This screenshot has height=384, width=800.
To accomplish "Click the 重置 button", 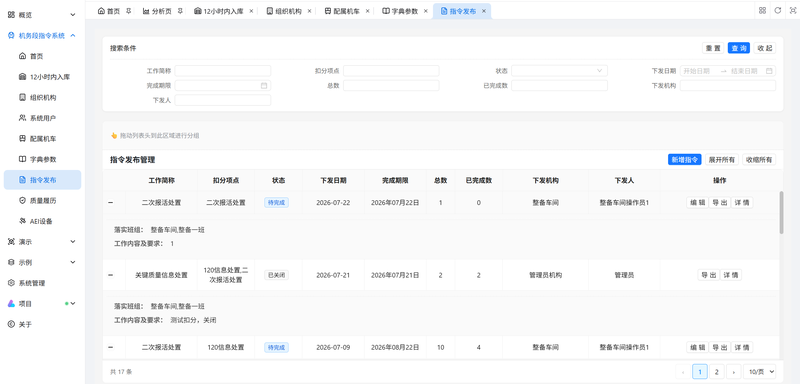I will coord(714,48).
